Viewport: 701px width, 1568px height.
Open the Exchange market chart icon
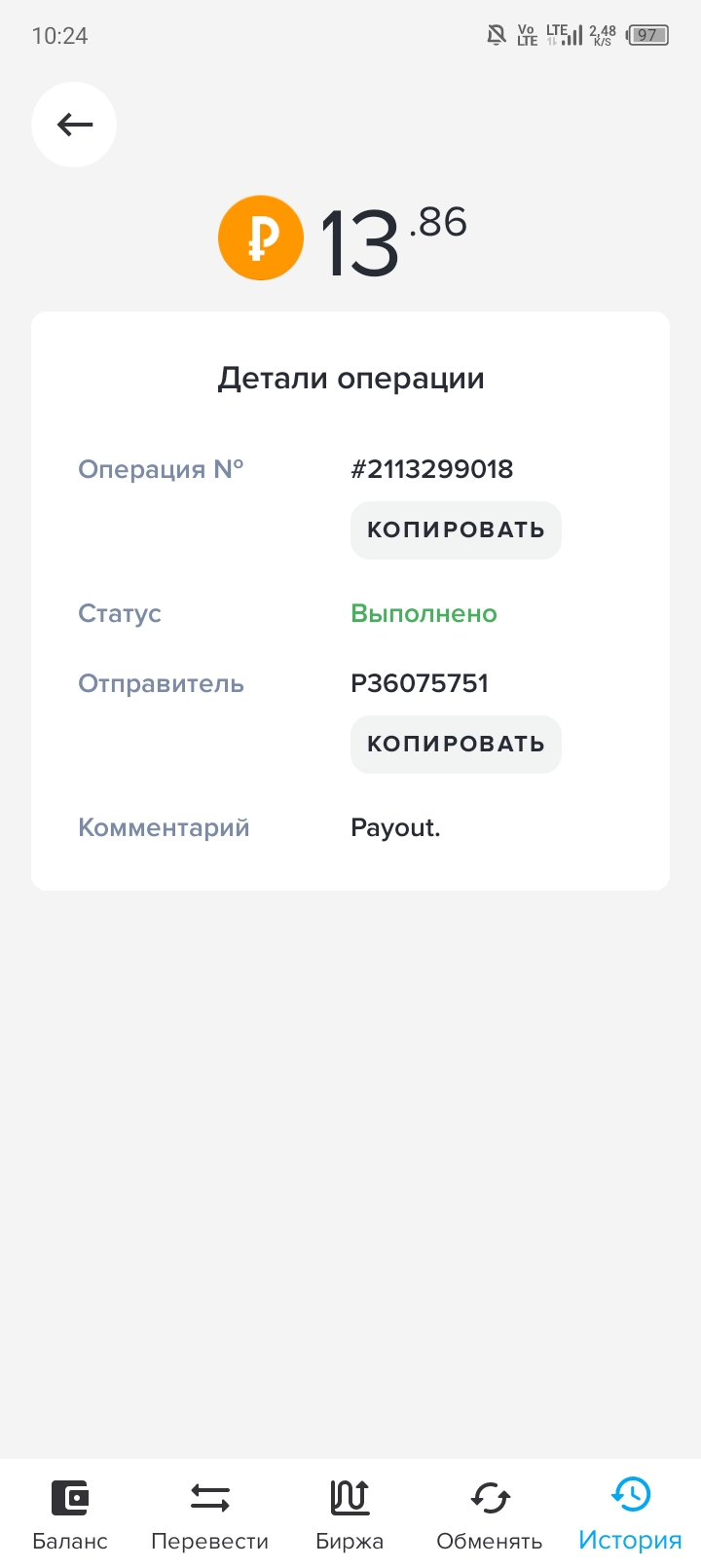tap(350, 1497)
